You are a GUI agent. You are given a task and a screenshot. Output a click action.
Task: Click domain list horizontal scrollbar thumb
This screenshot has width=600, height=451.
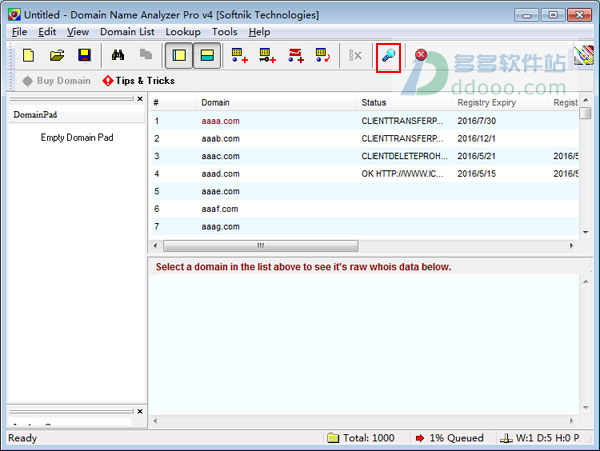[261, 246]
